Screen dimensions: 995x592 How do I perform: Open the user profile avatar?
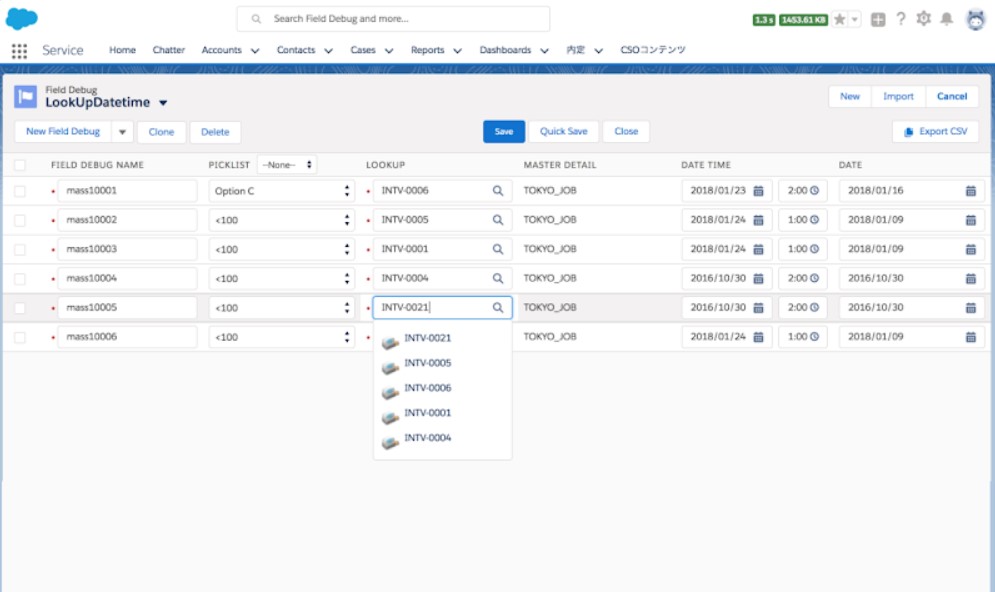tap(975, 20)
